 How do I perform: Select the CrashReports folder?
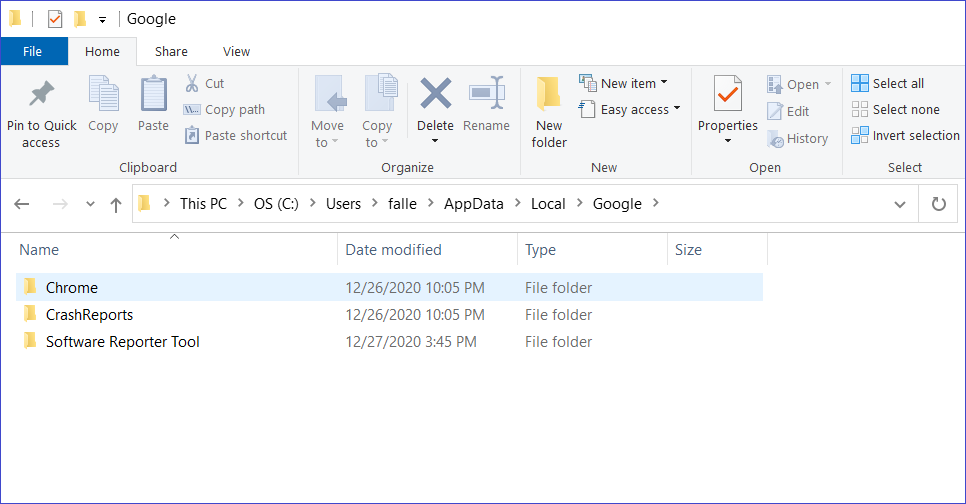(x=389, y=315)
